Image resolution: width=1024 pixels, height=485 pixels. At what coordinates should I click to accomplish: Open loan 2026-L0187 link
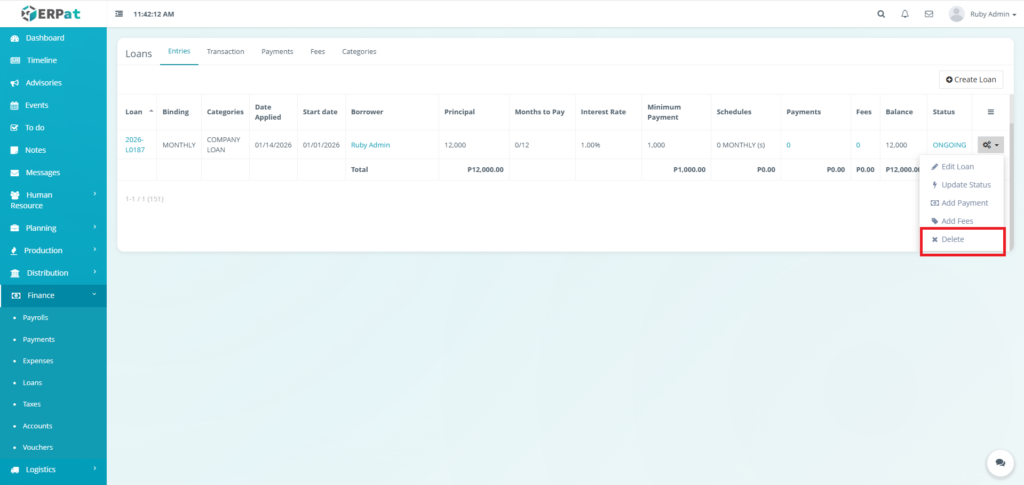point(134,145)
